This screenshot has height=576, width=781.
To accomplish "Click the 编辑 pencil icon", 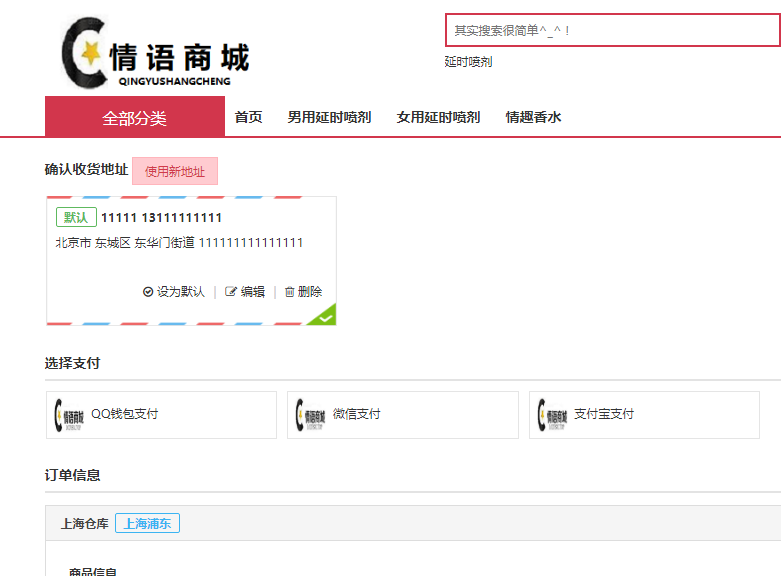I will point(230,291).
